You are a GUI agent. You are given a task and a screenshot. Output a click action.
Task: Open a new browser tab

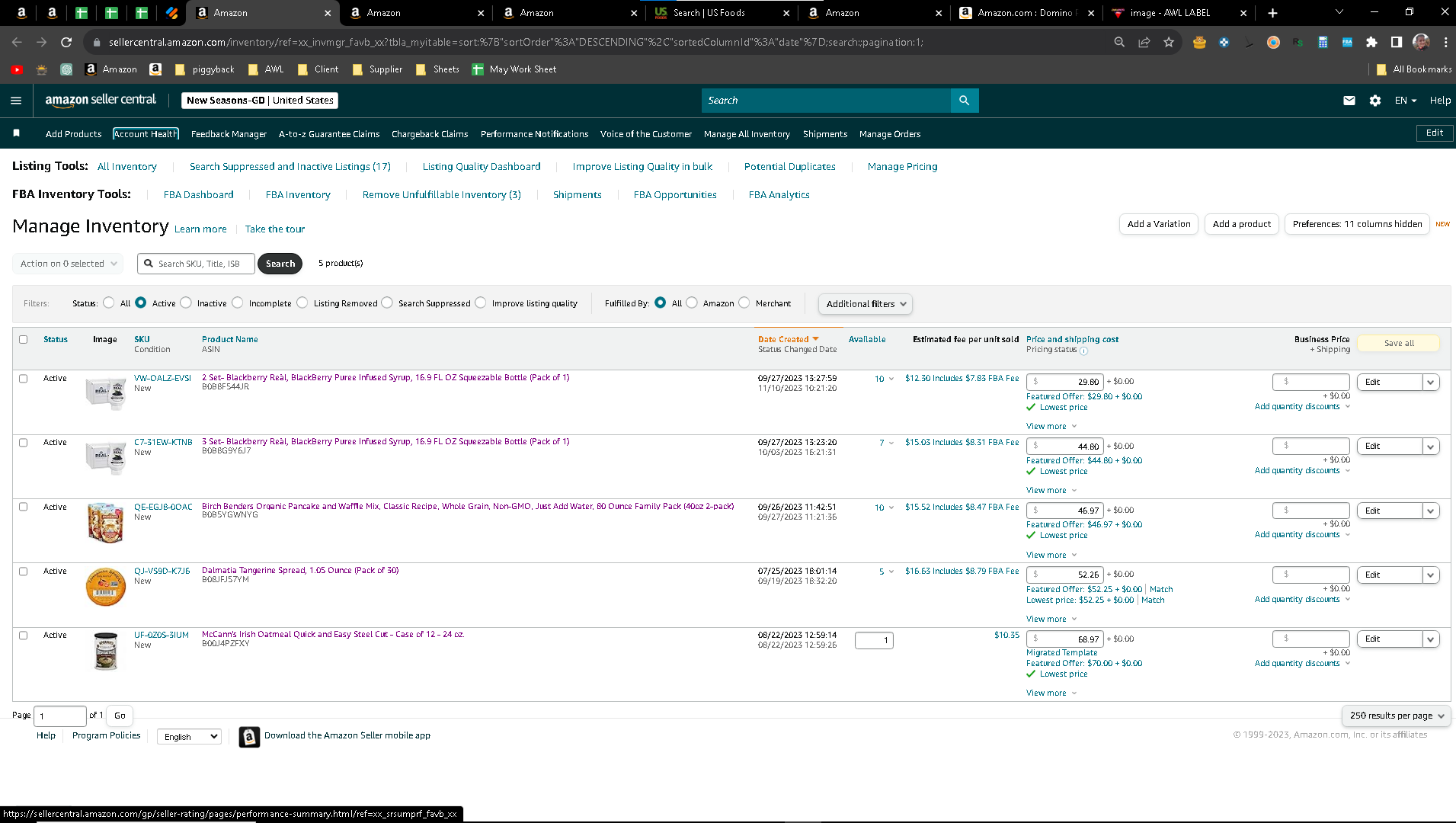click(1272, 13)
